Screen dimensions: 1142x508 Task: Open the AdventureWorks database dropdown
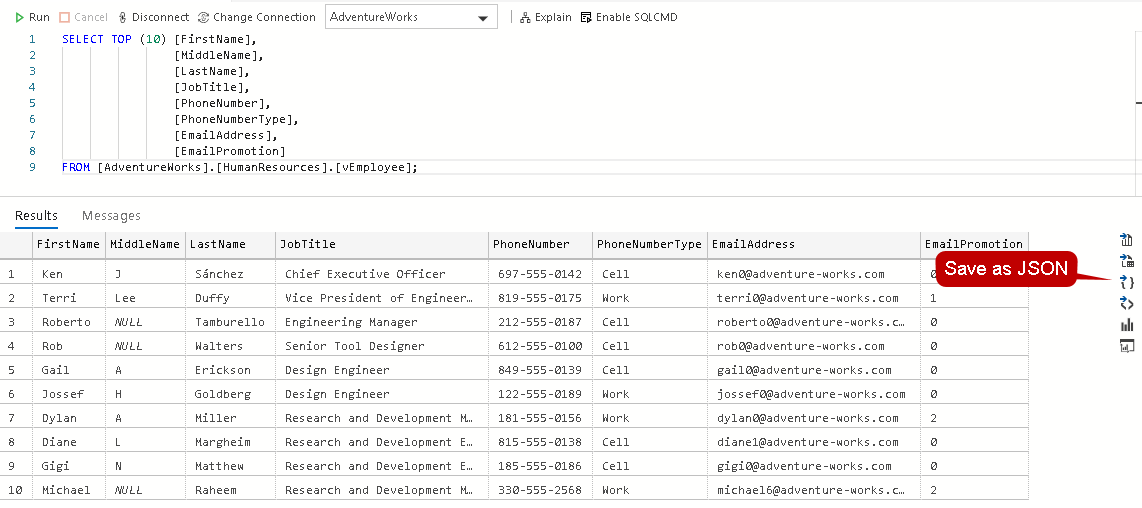coord(411,18)
